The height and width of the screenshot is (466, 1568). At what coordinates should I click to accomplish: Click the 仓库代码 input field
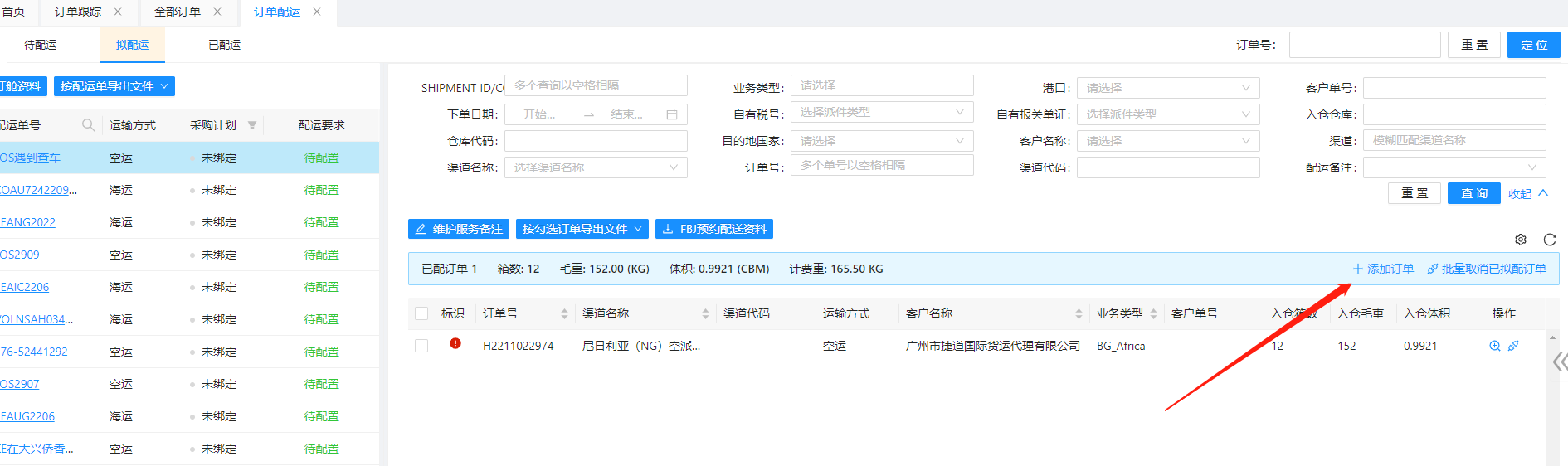click(596, 141)
